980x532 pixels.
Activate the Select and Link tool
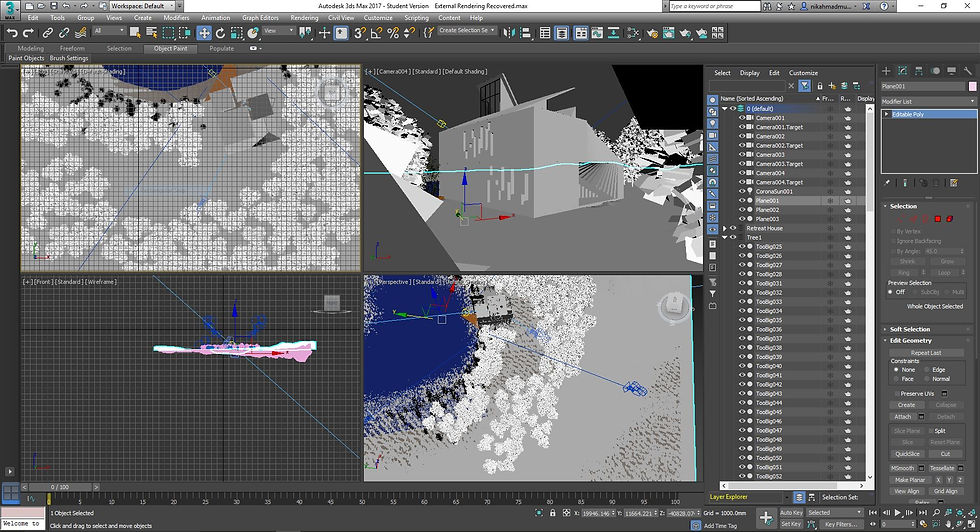(48, 33)
